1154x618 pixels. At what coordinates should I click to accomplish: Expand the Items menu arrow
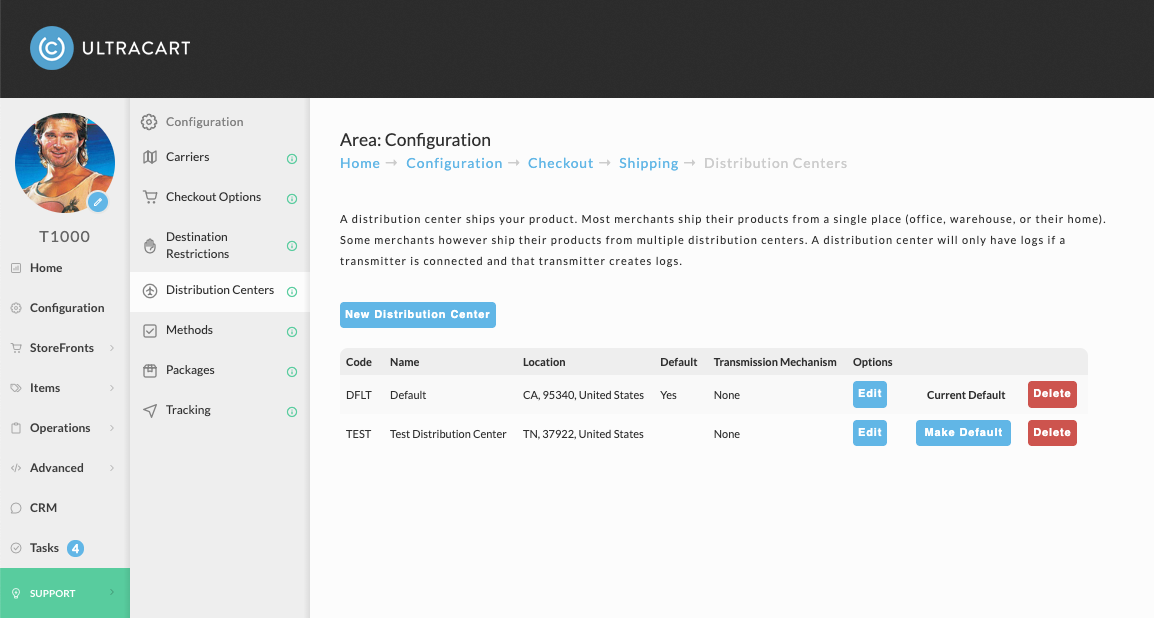pyautogui.click(x=112, y=388)
